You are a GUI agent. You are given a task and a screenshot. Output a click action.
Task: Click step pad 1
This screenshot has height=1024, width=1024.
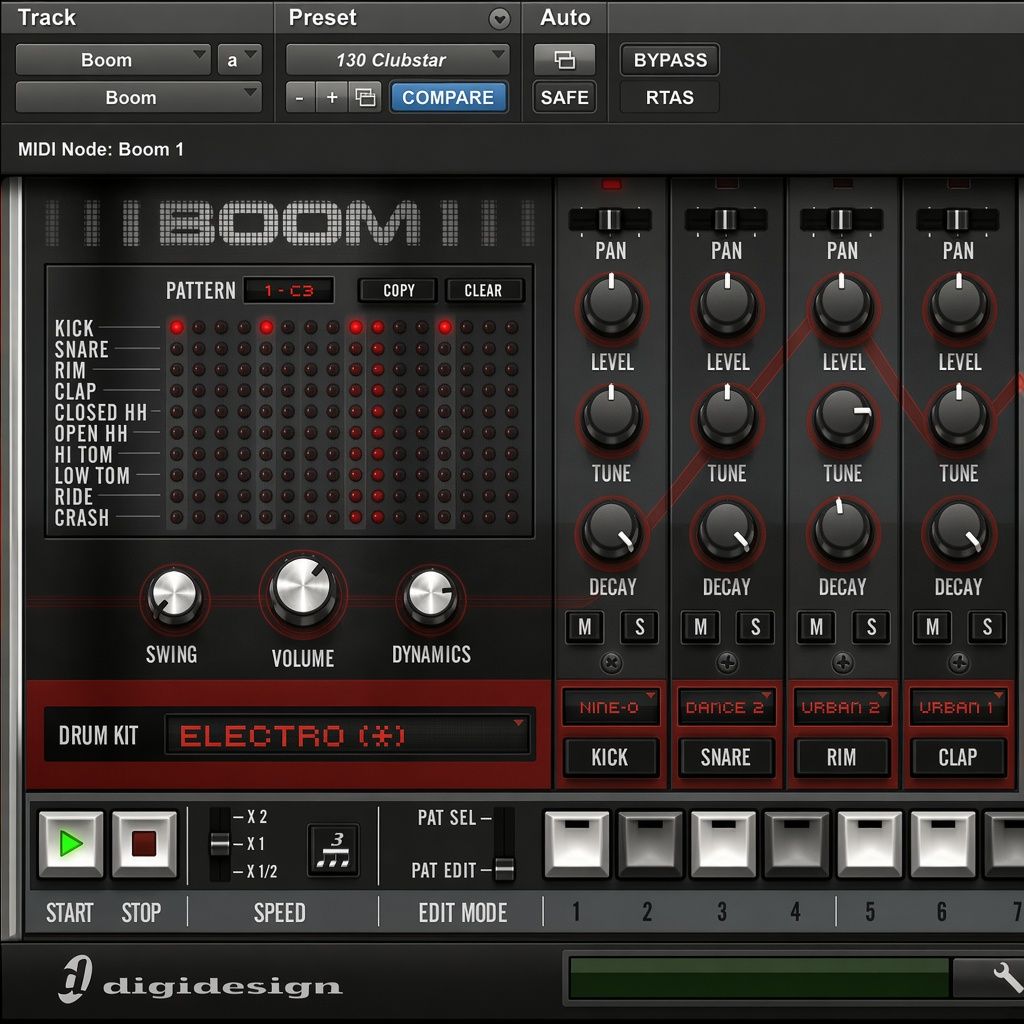pos(577,843)
